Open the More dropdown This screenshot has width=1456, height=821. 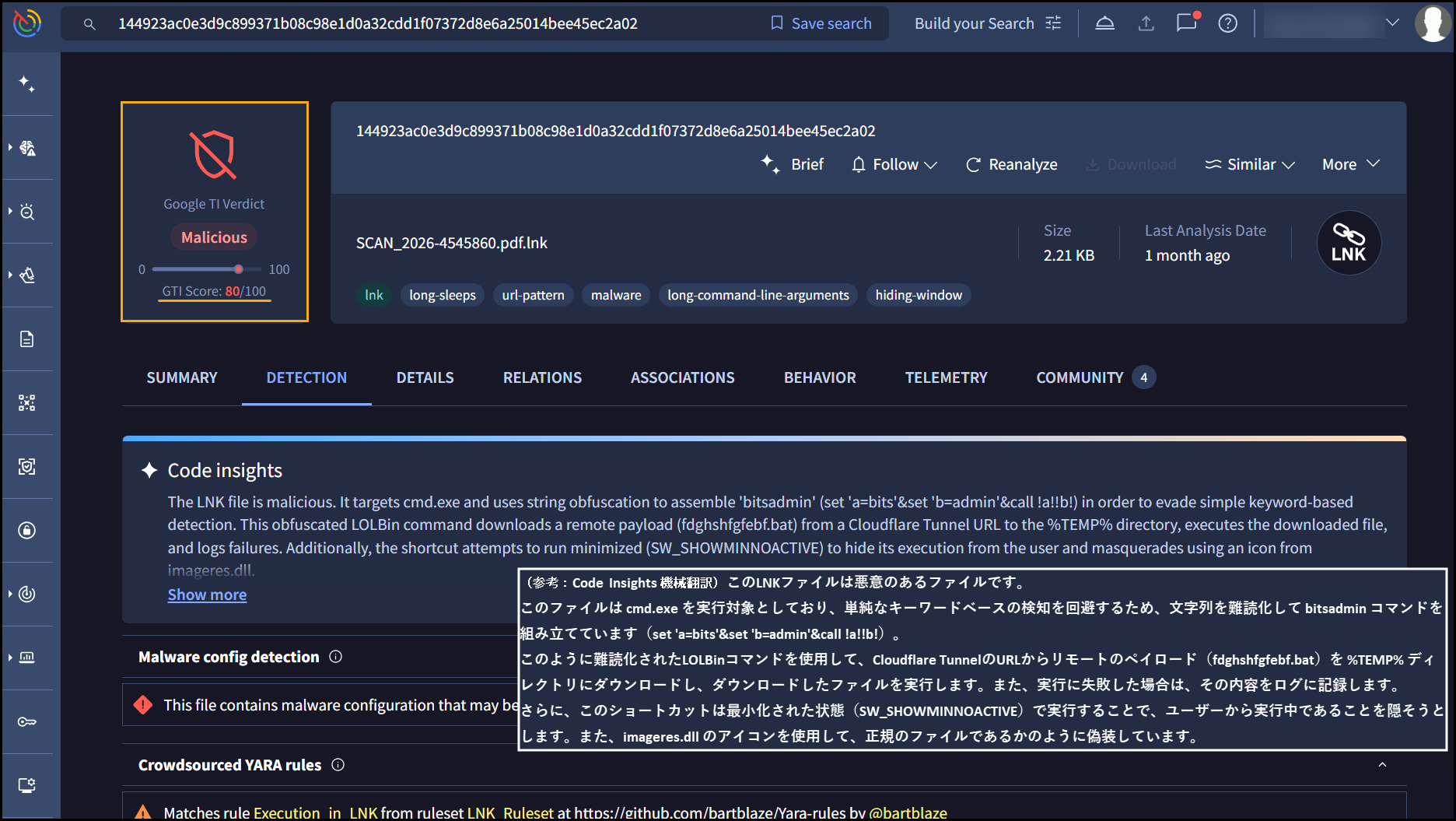click(1351, 164)
